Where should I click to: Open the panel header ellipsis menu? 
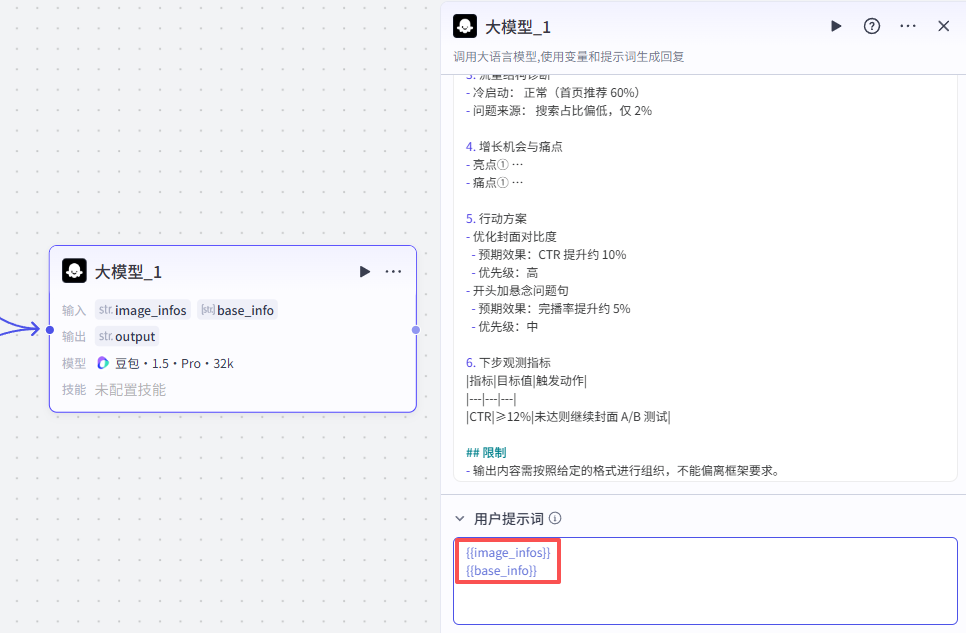[908, 26]
